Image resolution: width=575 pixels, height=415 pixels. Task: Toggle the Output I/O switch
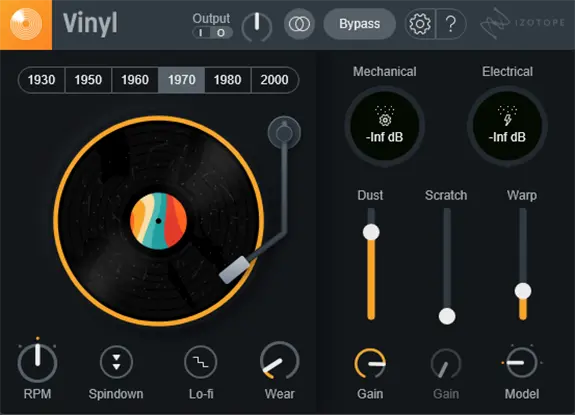(x=212, y=33)
